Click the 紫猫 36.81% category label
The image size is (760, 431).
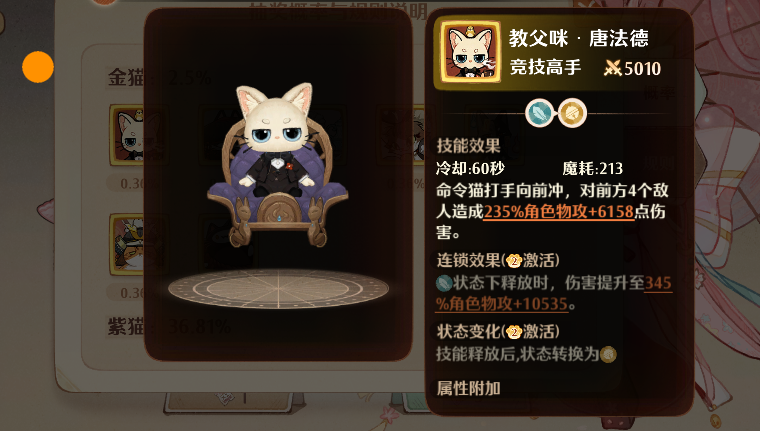(169, 327)
